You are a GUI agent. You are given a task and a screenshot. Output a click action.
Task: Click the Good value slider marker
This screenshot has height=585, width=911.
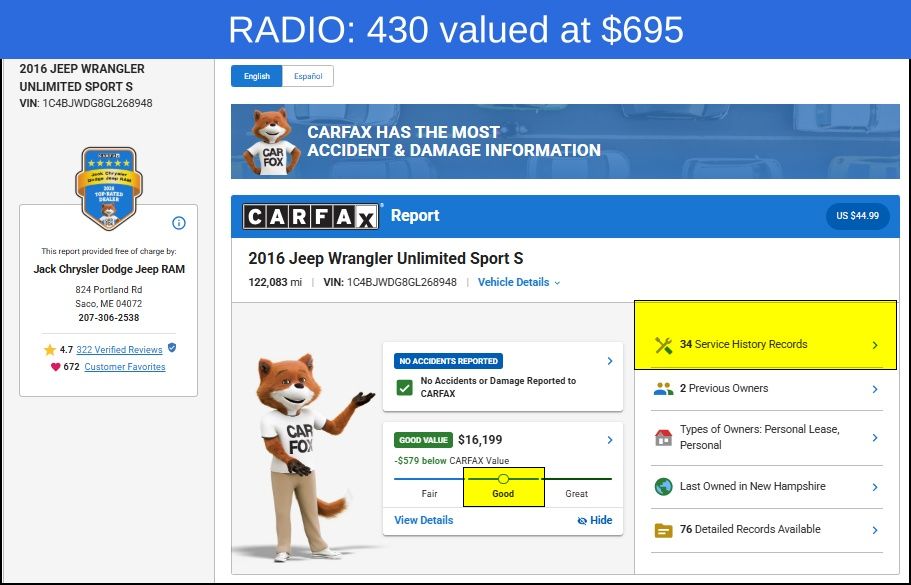(504, 479)
